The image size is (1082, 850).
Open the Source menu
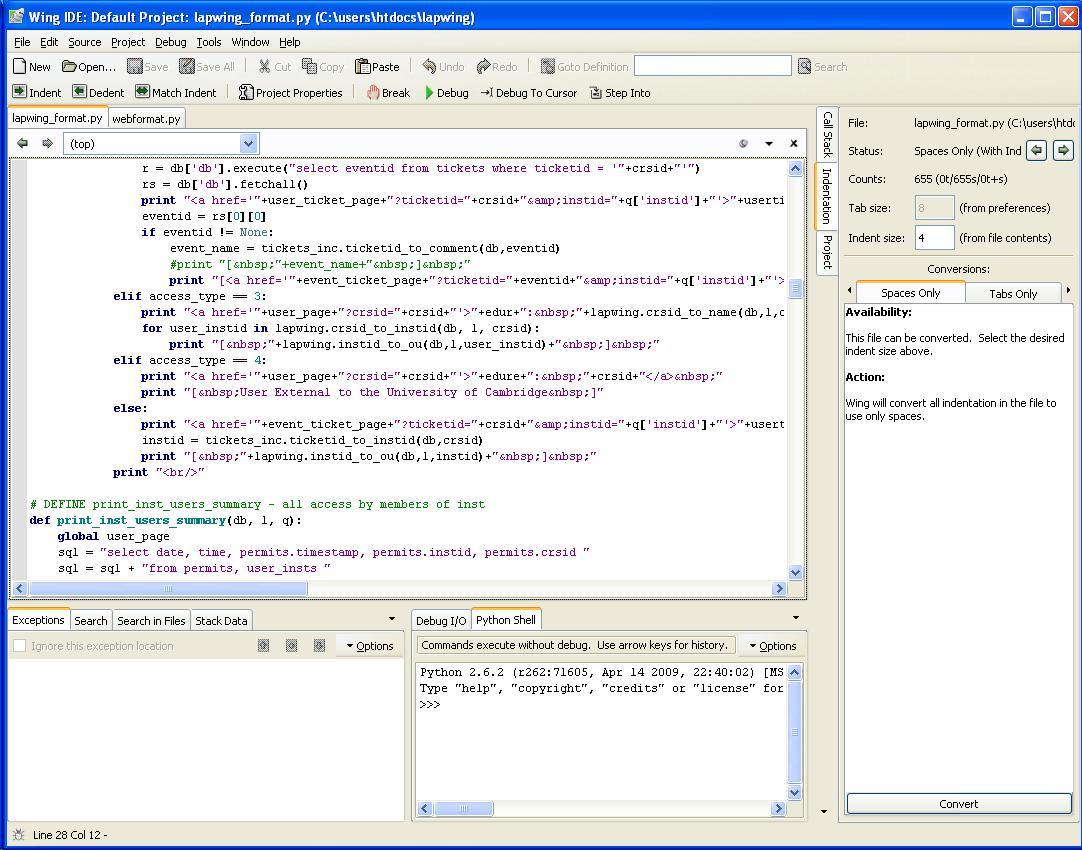click(x=84, y=42)
